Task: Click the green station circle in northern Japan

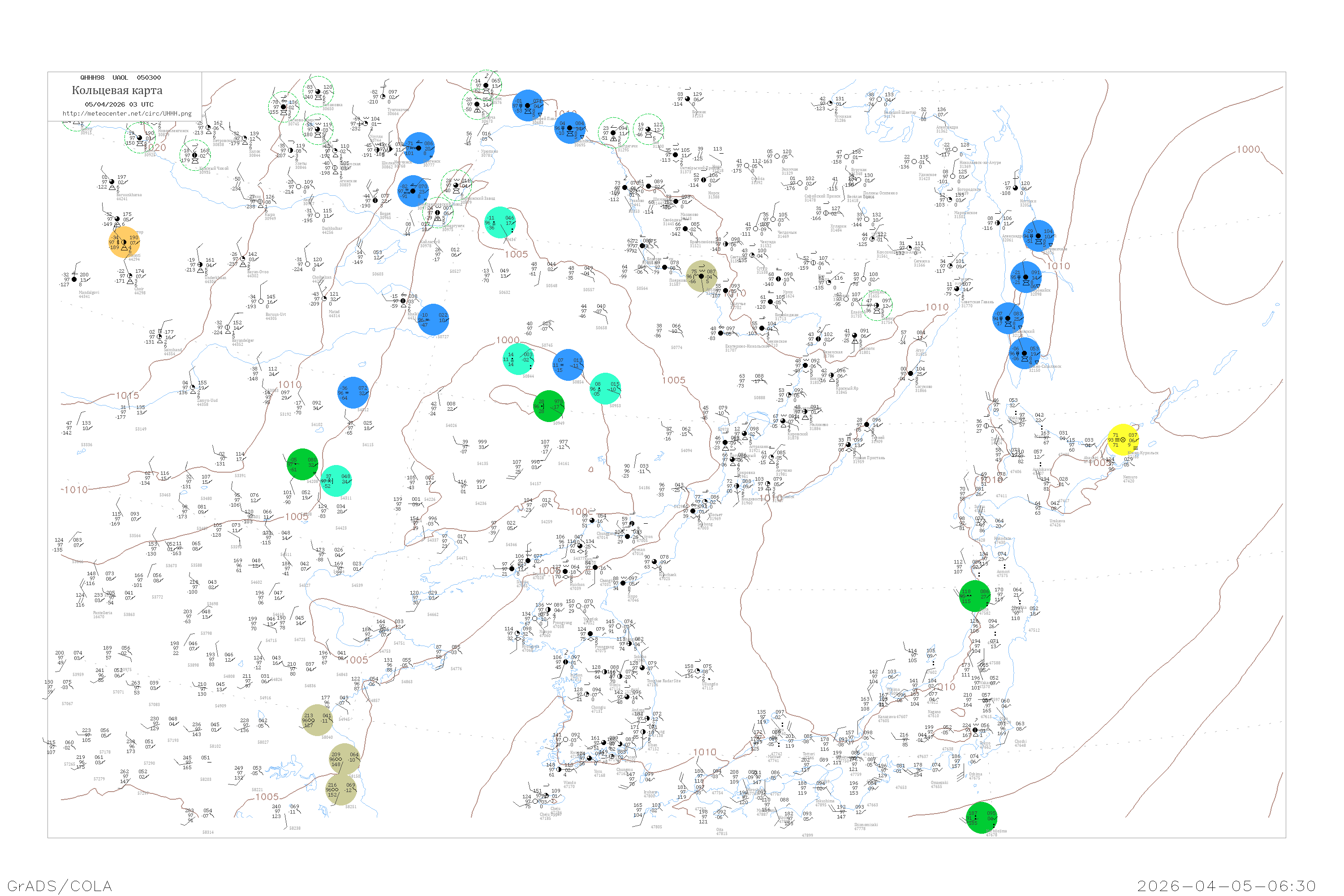Action: (974, 596)
